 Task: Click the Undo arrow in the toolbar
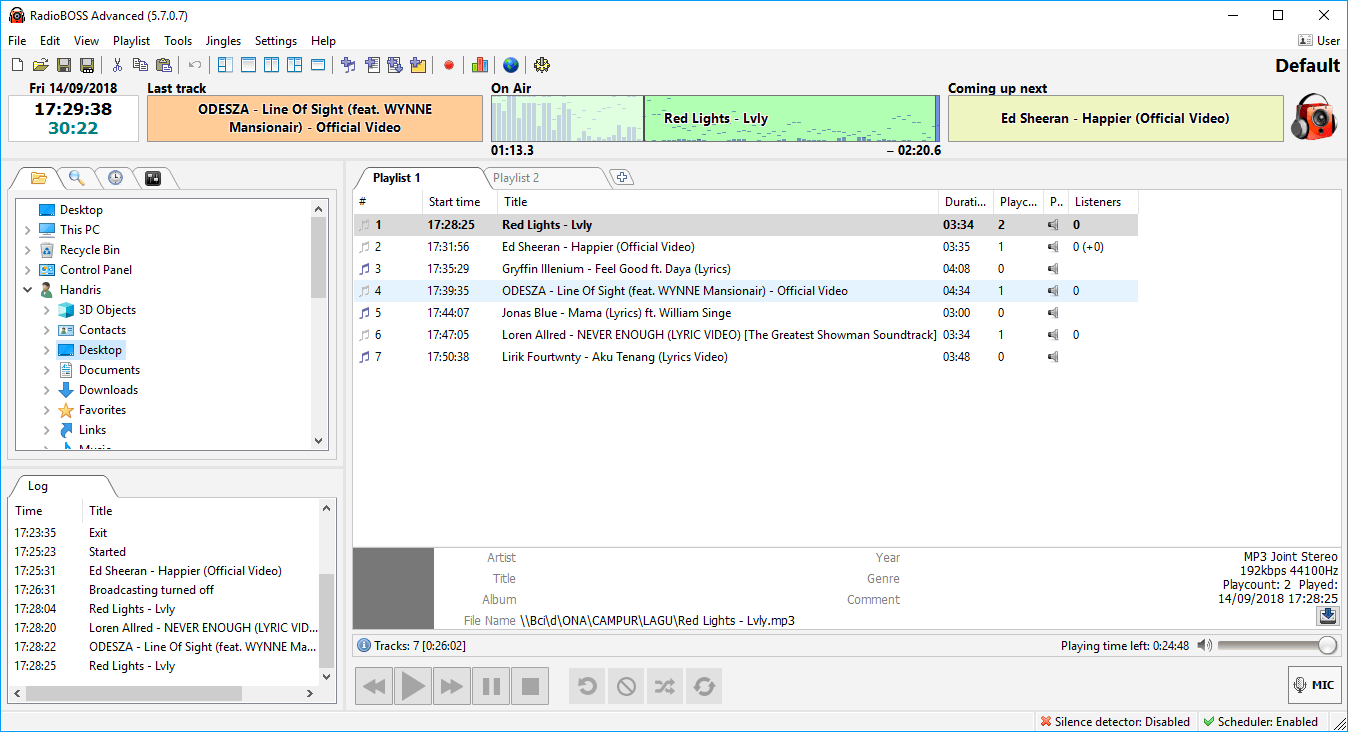coord(195,65)
